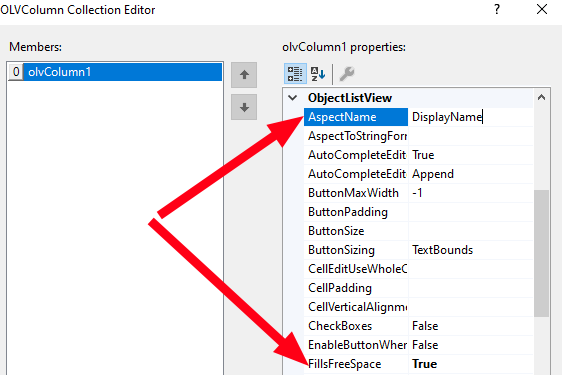Select the CellEditUseWholeCell property
562x375 pixels.
click(x=356, y=269)
